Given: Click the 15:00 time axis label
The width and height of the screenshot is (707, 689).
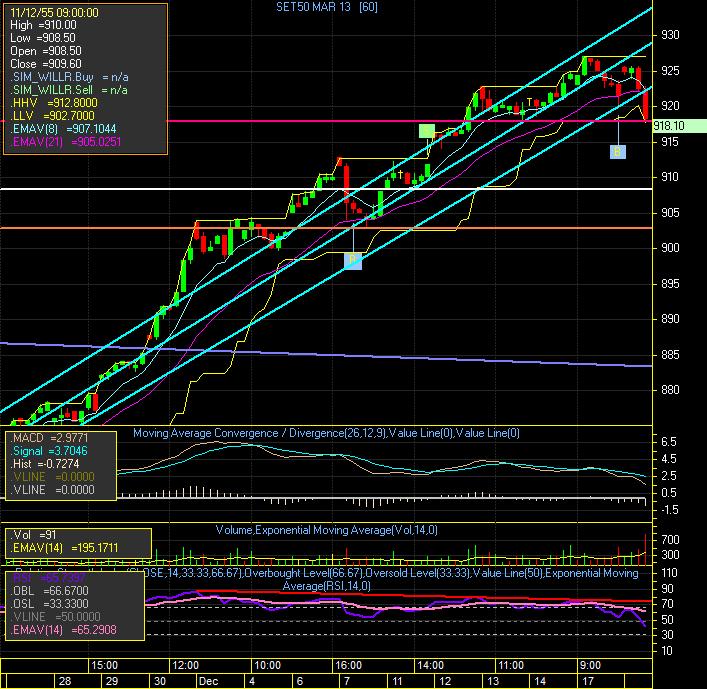Looking at the screenshot, I should [104, 666].
